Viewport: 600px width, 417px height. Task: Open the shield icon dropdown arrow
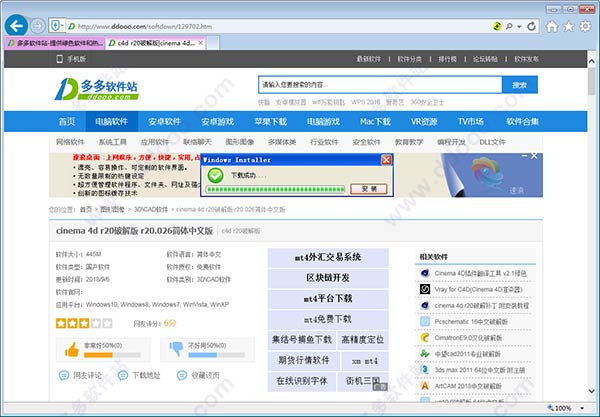coord(62,26)
